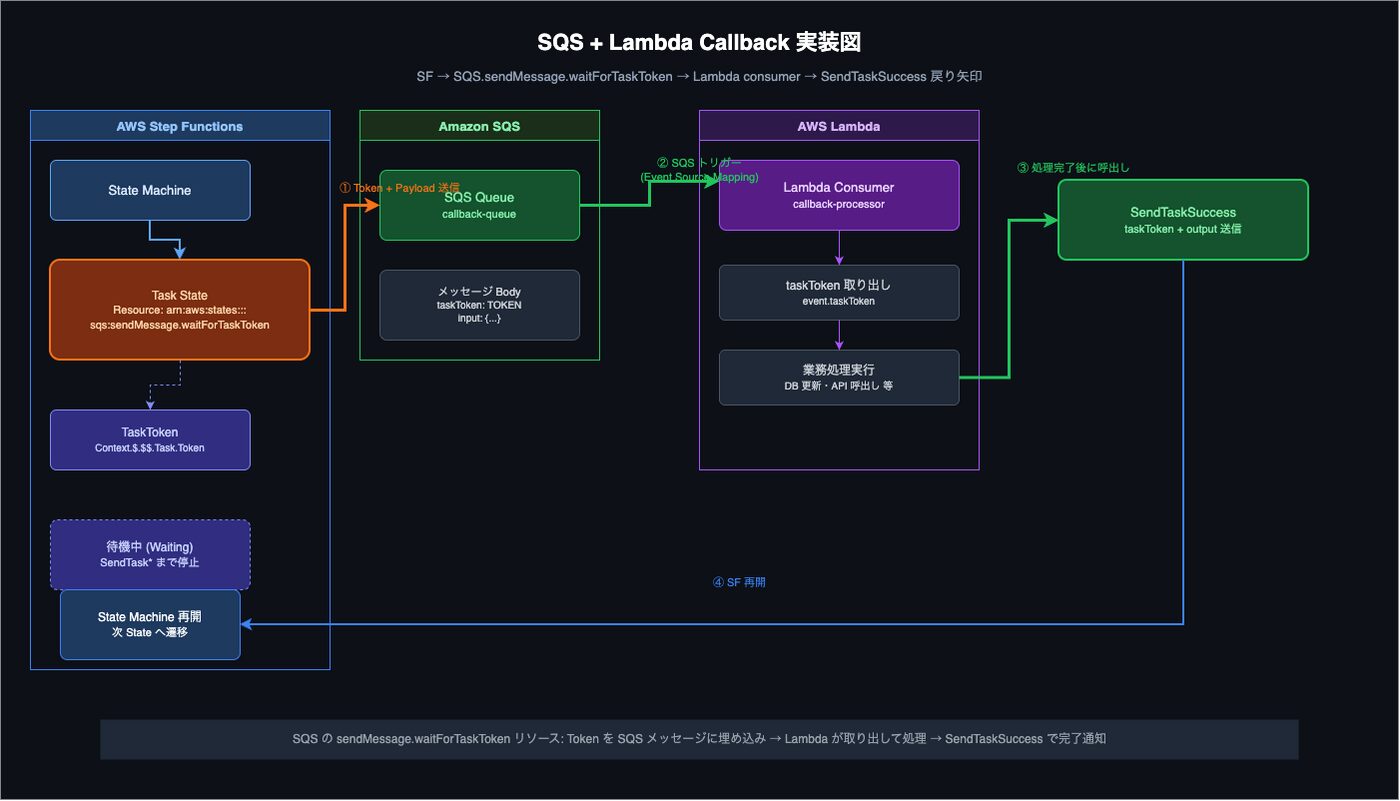Viewport: 1400px width, 801px height.
Task: Click the SendTask* まで停止 text
Action: (150, 562)
